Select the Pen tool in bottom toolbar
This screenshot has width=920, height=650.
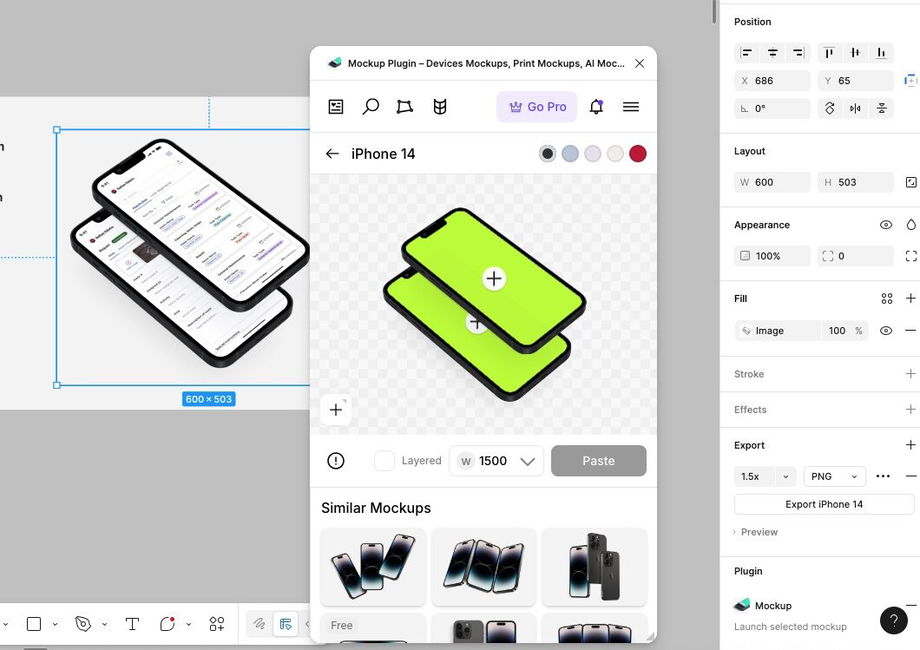[83, 624]
